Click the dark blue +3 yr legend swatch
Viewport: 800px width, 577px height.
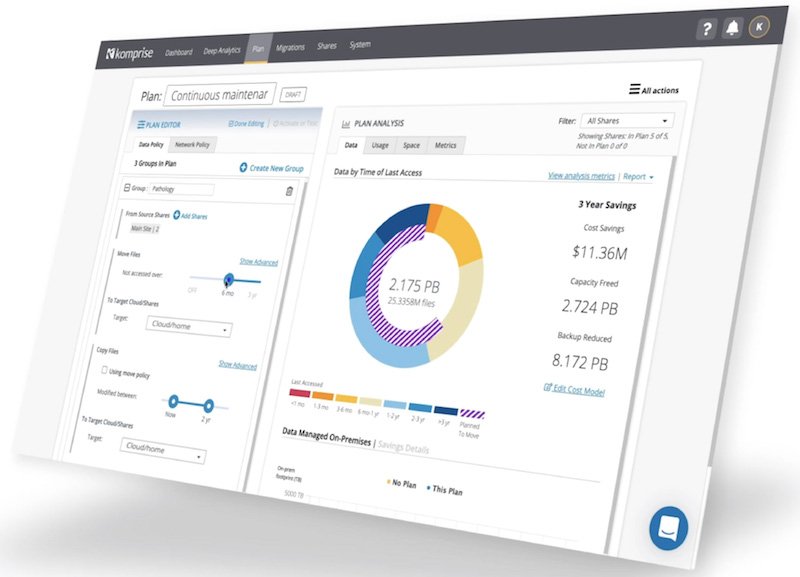[x=445, y=410]
